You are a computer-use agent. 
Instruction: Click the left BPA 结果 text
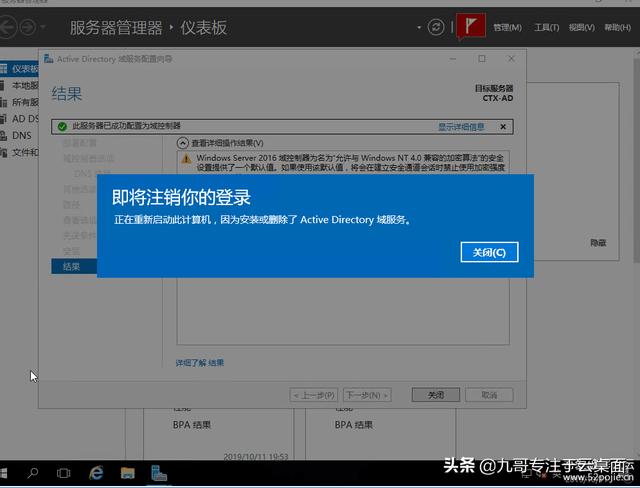click(x=191, y=425)
